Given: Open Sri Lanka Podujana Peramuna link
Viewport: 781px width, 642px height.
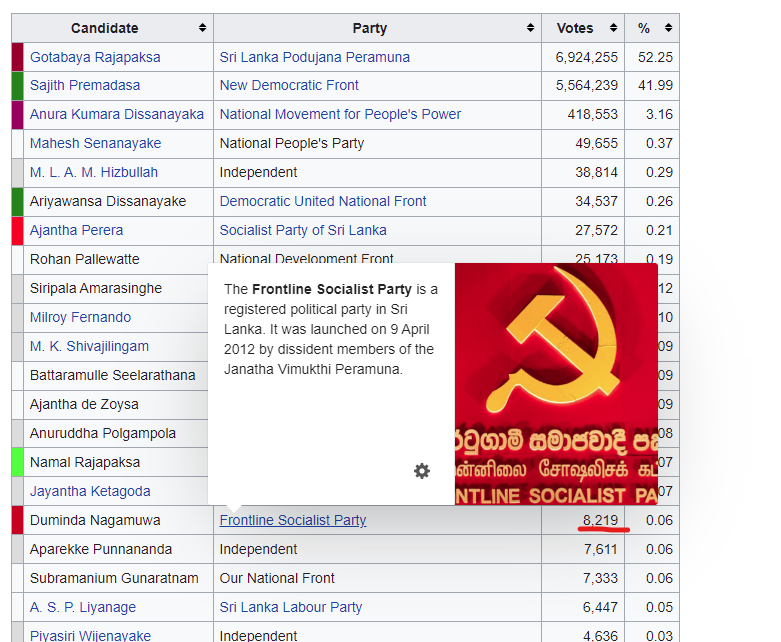Looking at the screenshot, I should (x=315, y=57).
